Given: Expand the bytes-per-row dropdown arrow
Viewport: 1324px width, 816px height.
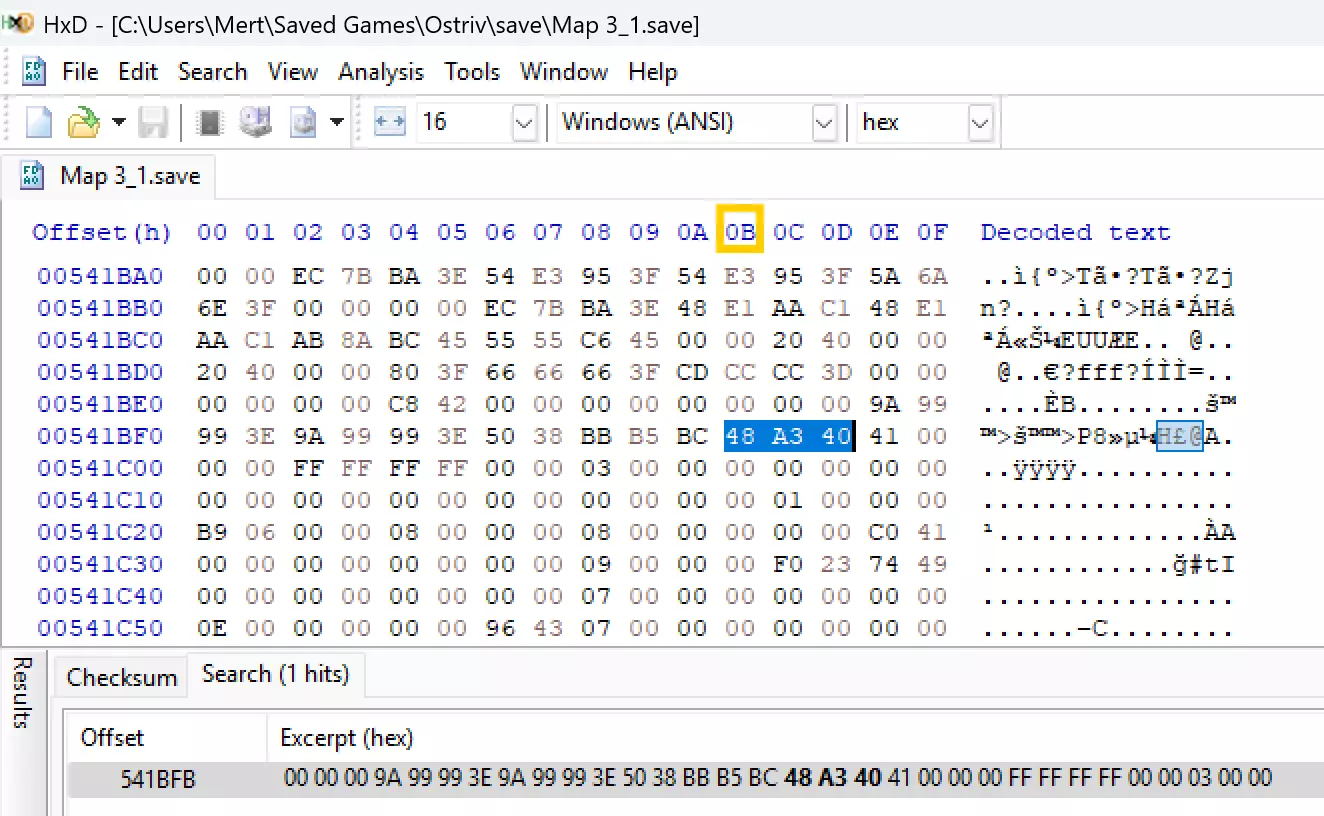Looking at the screenshot, I should (x=525, y=123).
